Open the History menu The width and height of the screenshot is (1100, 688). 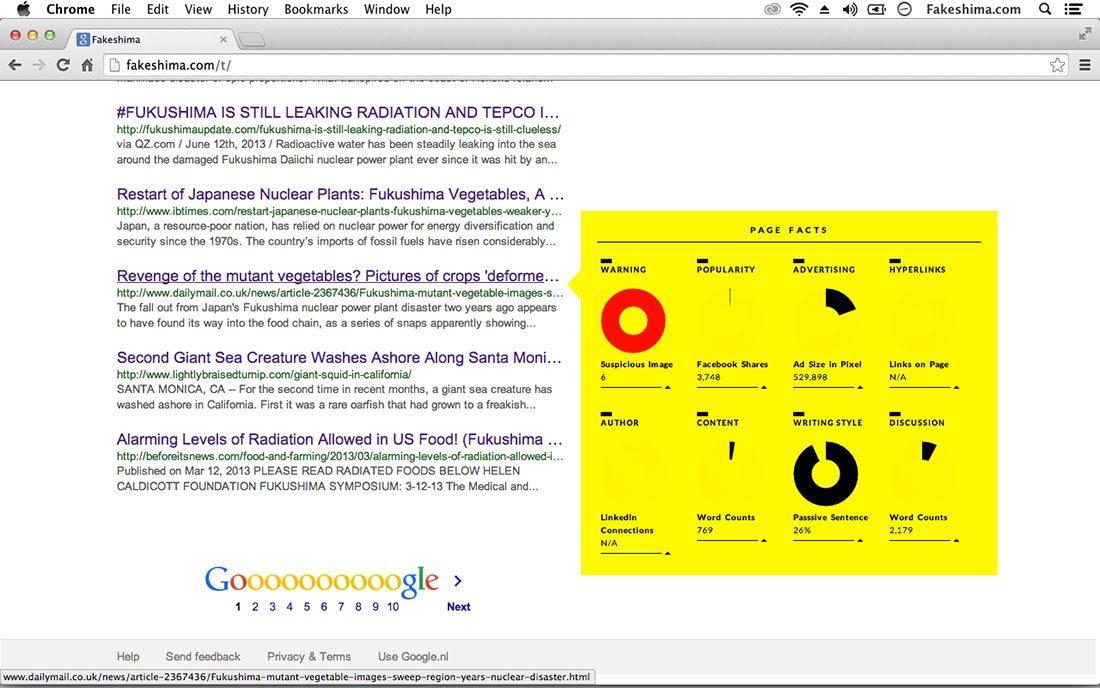[248, 9]
